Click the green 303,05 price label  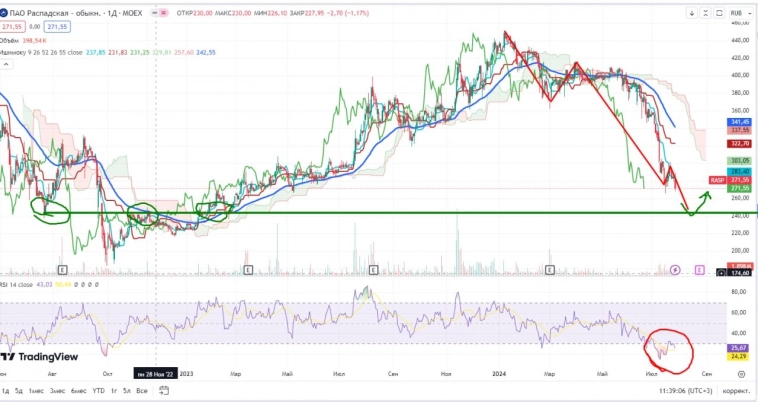740,160
